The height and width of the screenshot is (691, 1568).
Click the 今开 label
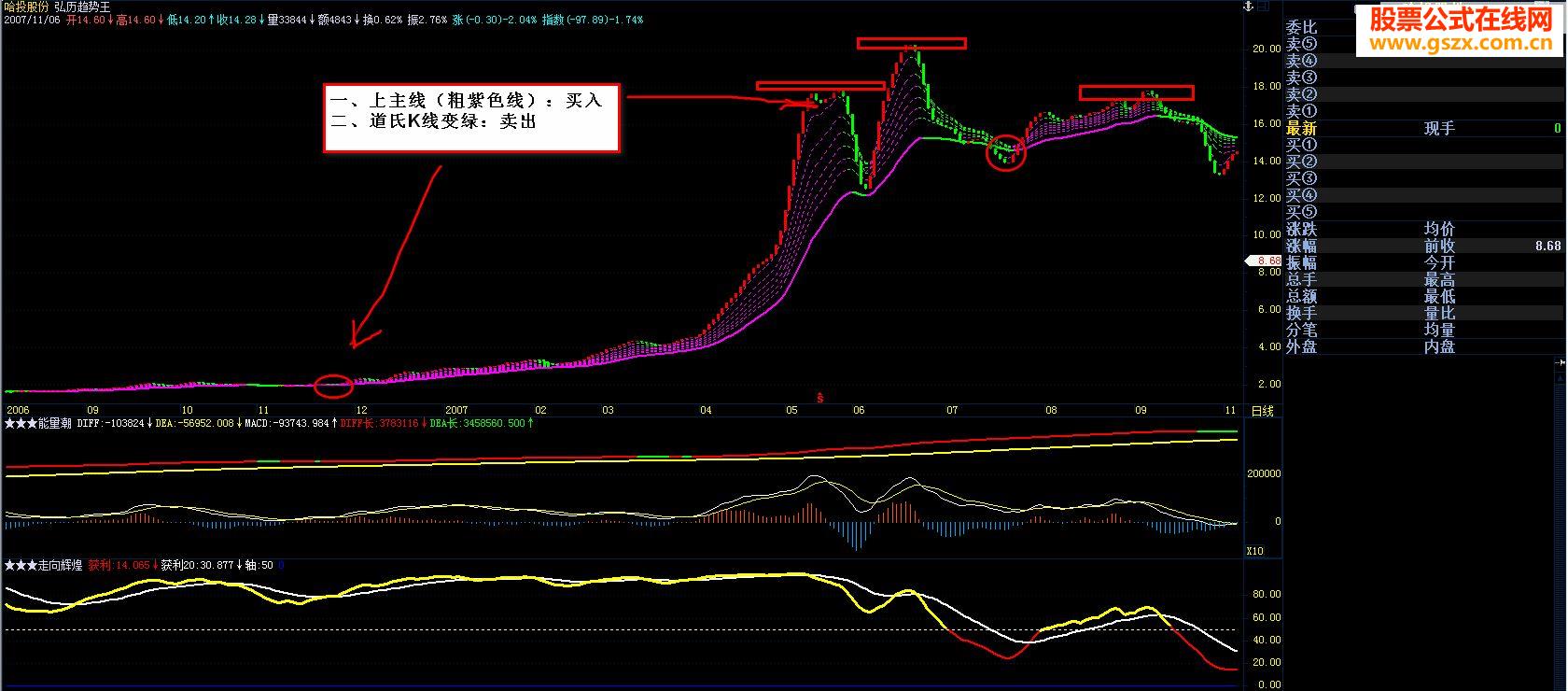[x=1439, y=262]
